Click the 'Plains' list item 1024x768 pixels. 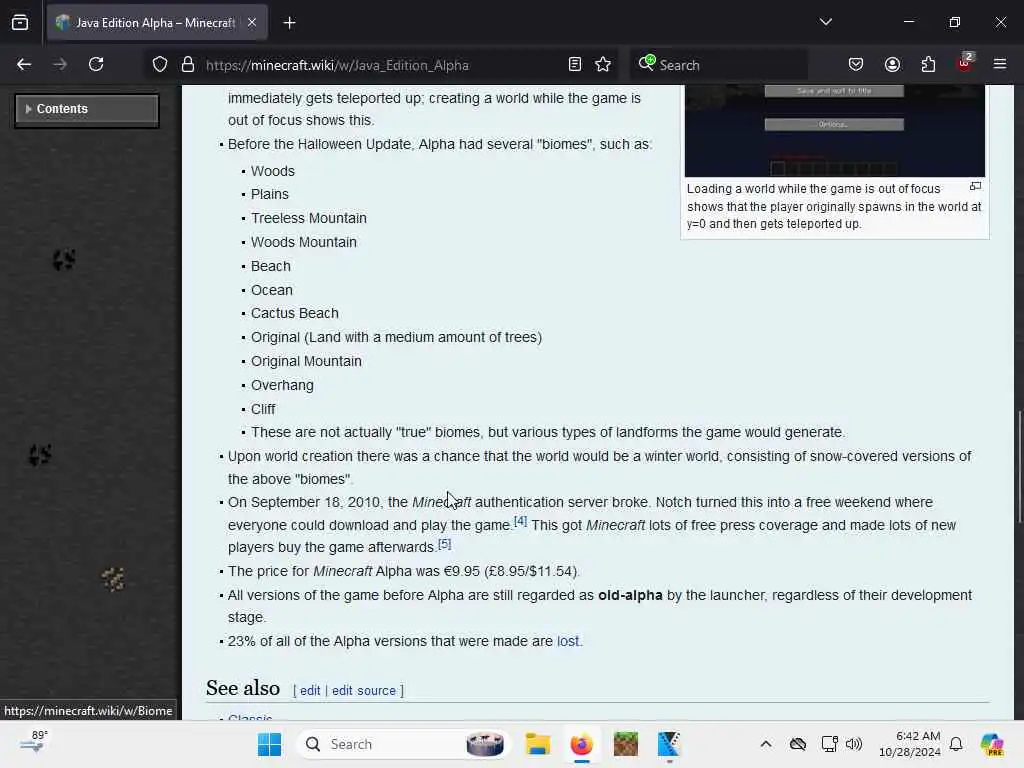270,195
